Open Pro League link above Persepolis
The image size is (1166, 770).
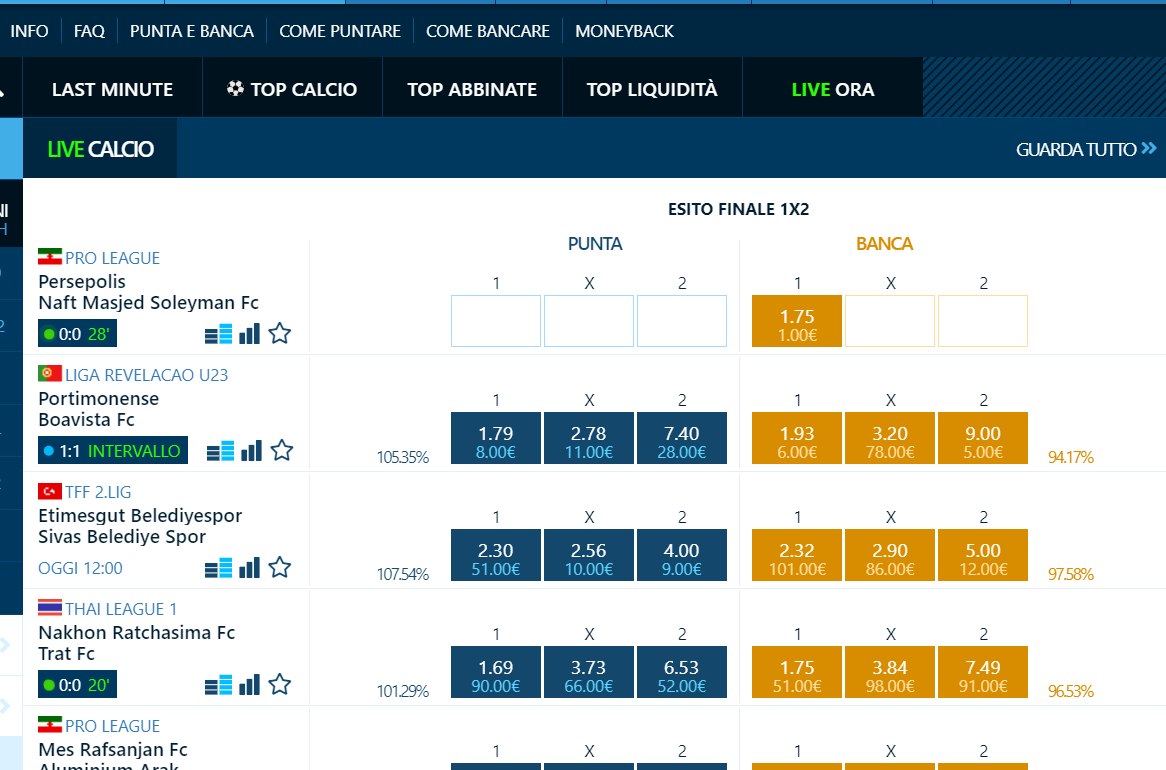[x=112, y=258]
